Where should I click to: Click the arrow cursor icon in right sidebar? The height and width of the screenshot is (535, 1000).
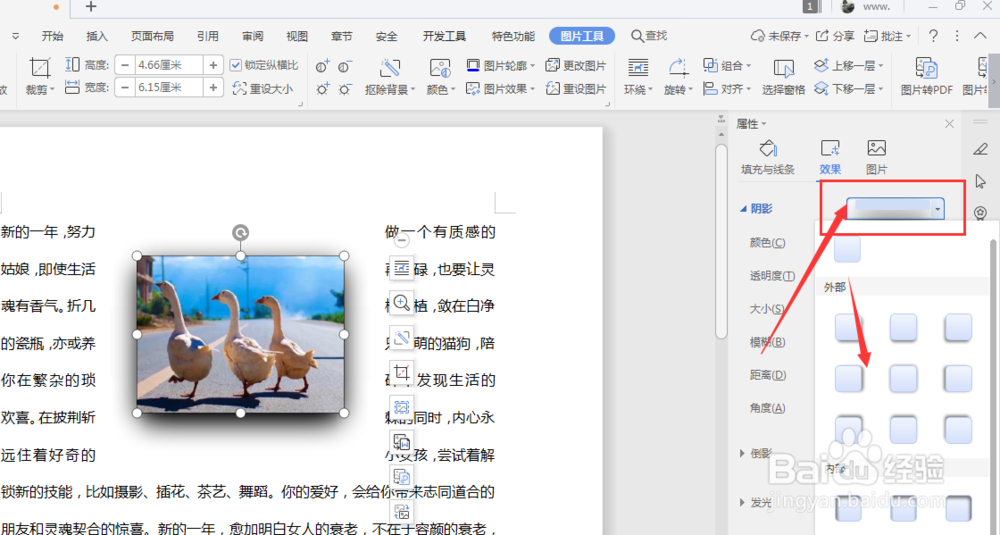[980, 182]
